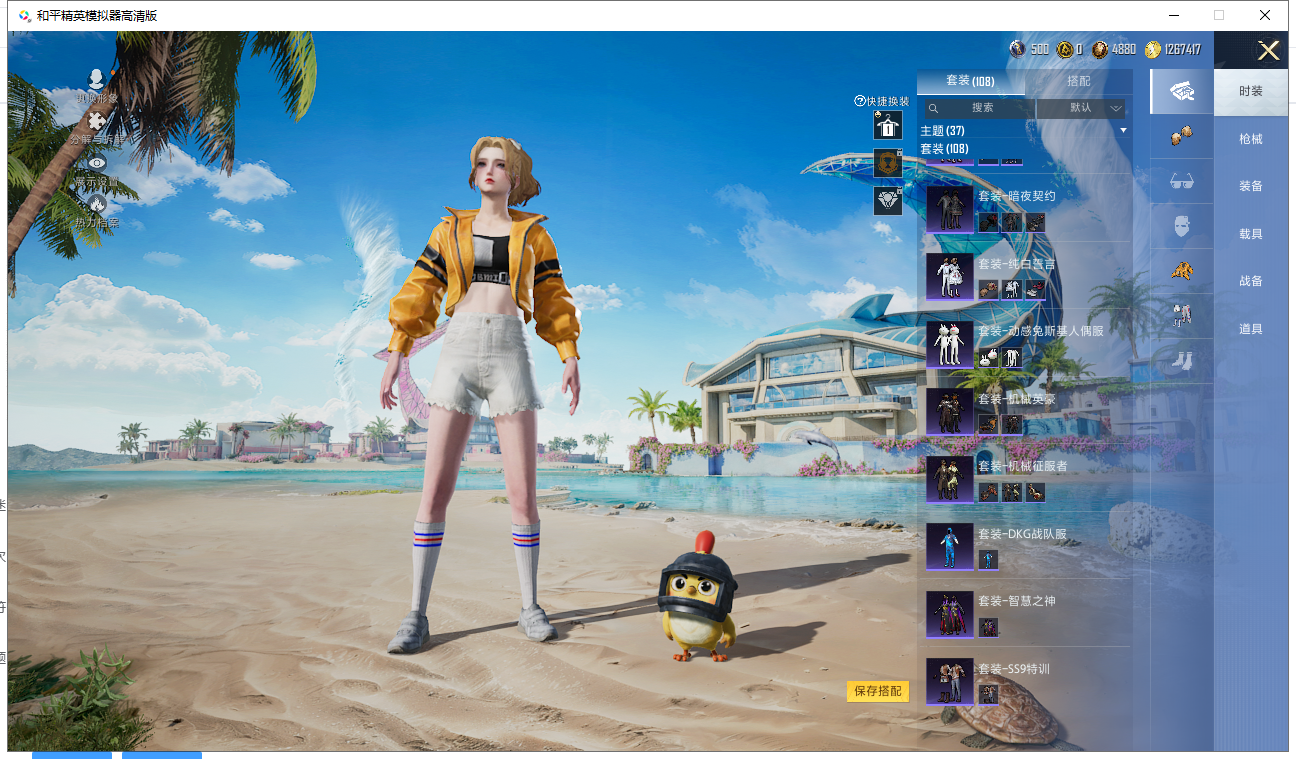Image resolution: width=1296 pixels, height=759 pixels.
Task: Select the face mask category icon
Action: pos(1182,227)
